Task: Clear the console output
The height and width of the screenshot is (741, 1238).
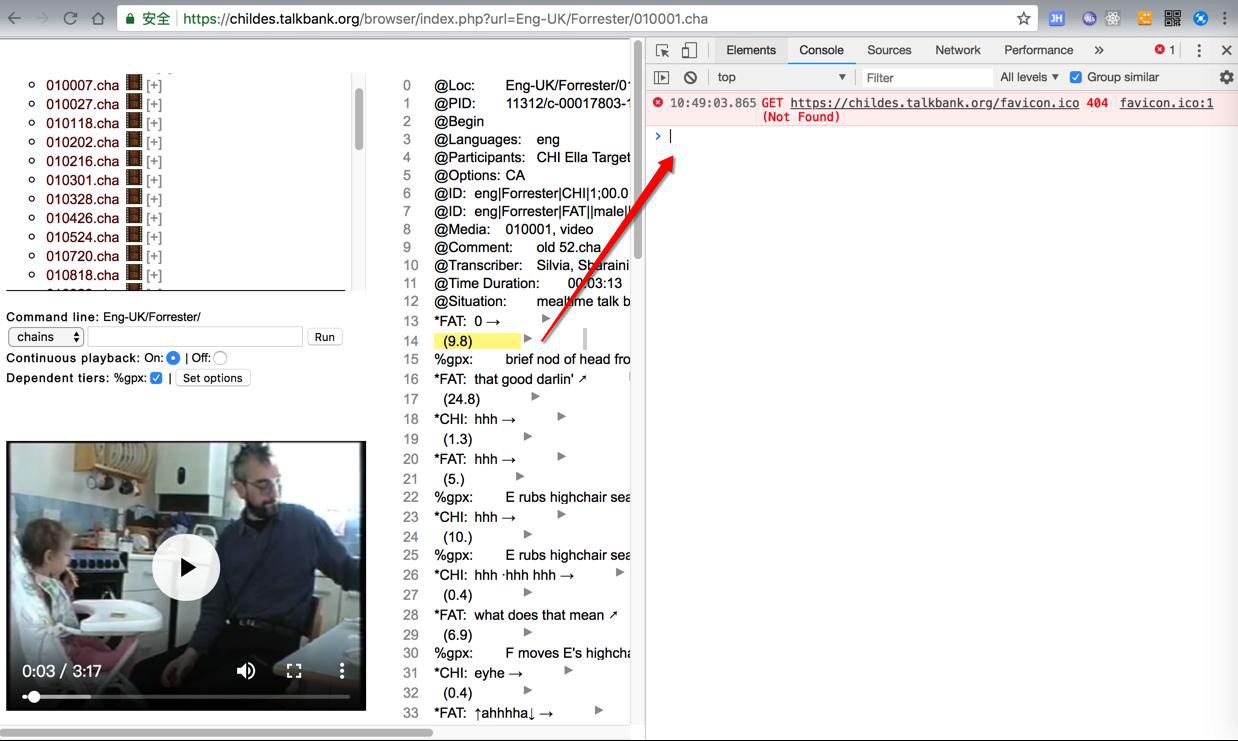Action: point(690,77)
